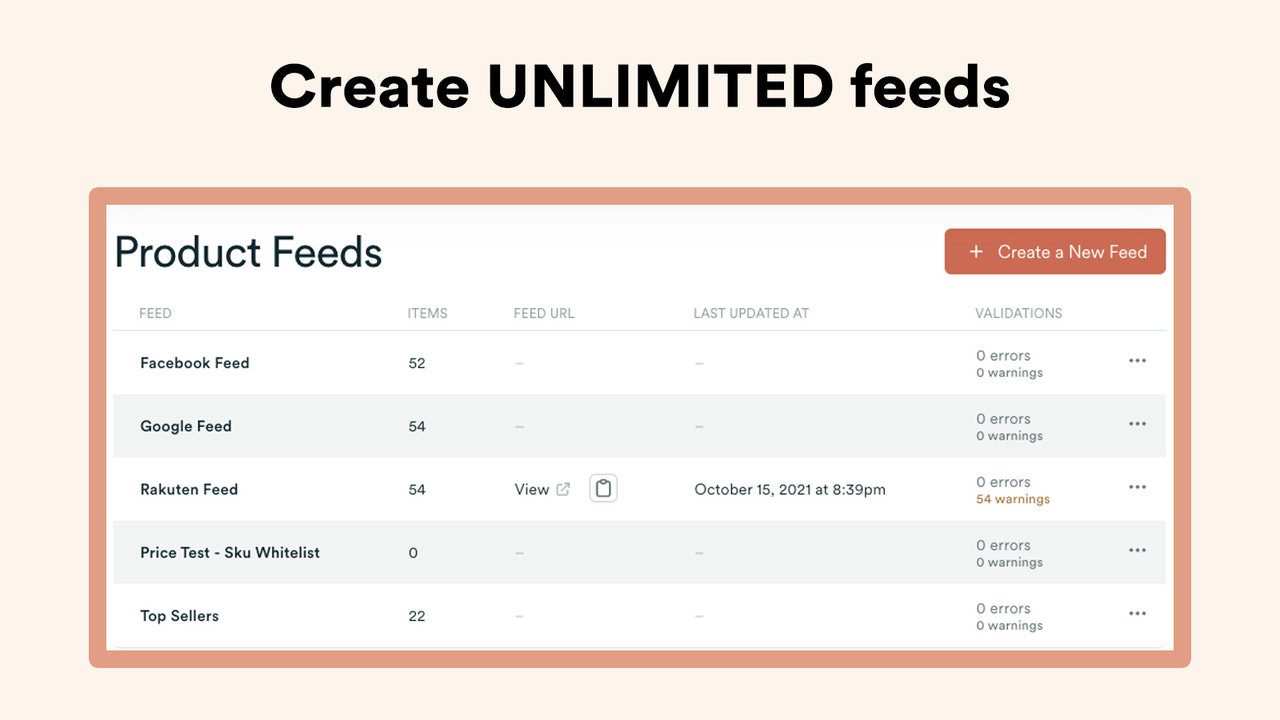Viewport: 1280px width, 720px height.
Task: Sort by the ITEMS column header
Action: [x=427, y=313]
